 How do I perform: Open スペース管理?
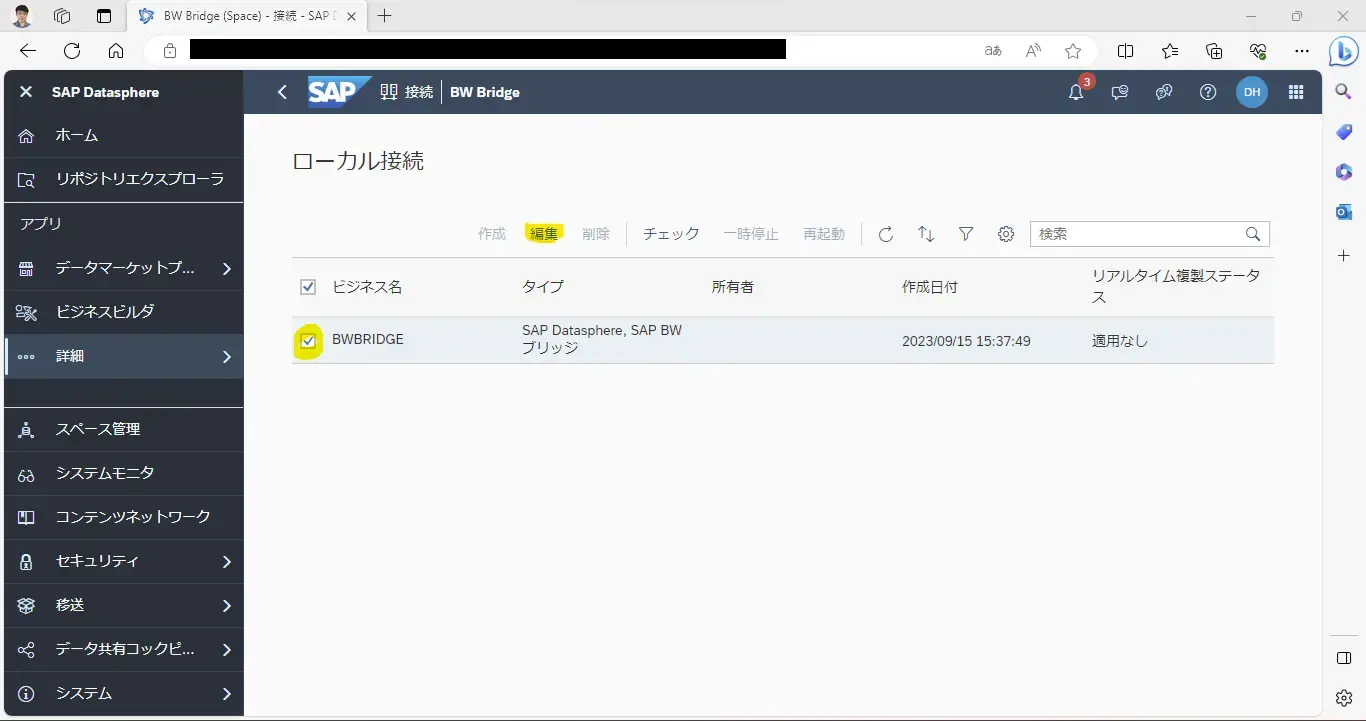coord(124,429)
